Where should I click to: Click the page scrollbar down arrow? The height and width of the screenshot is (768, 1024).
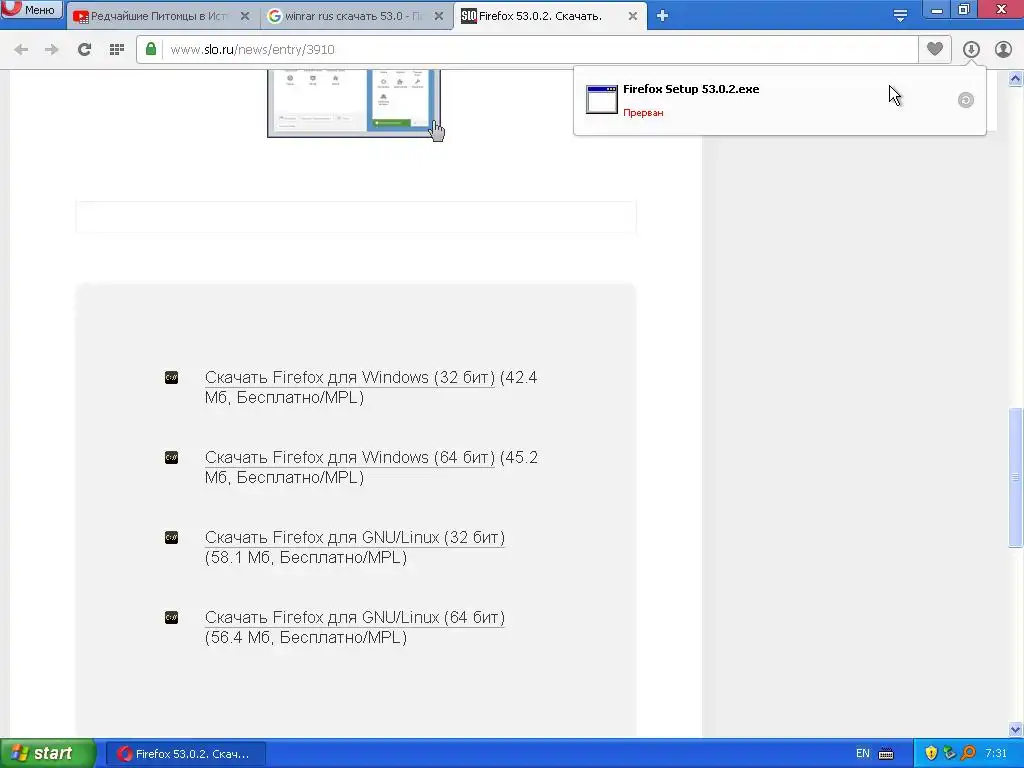coord(1016,729)
